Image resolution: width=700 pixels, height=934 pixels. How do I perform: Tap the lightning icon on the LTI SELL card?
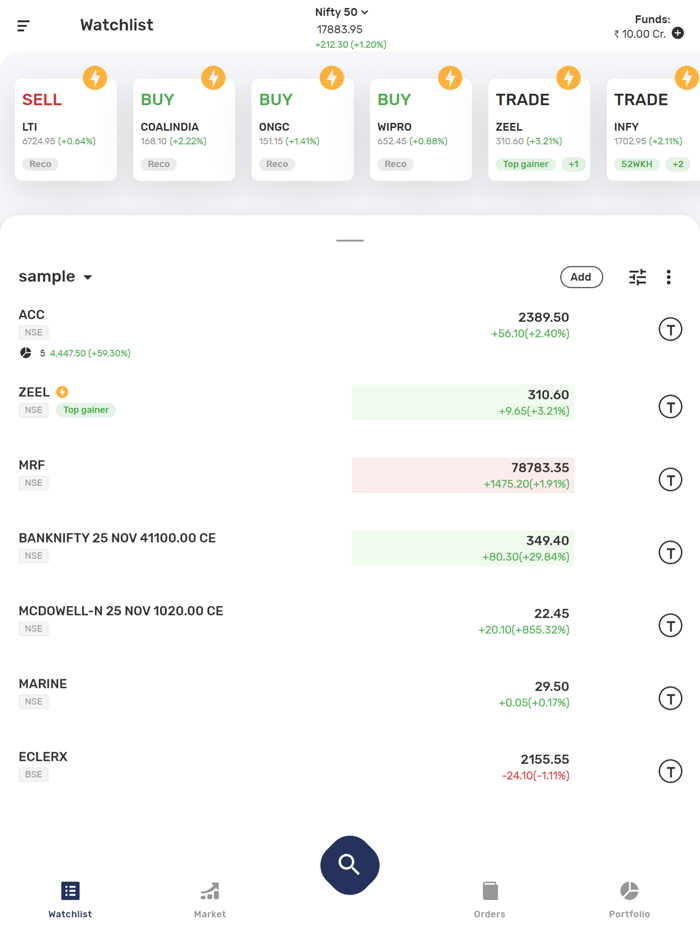click(x=96, y=77)
